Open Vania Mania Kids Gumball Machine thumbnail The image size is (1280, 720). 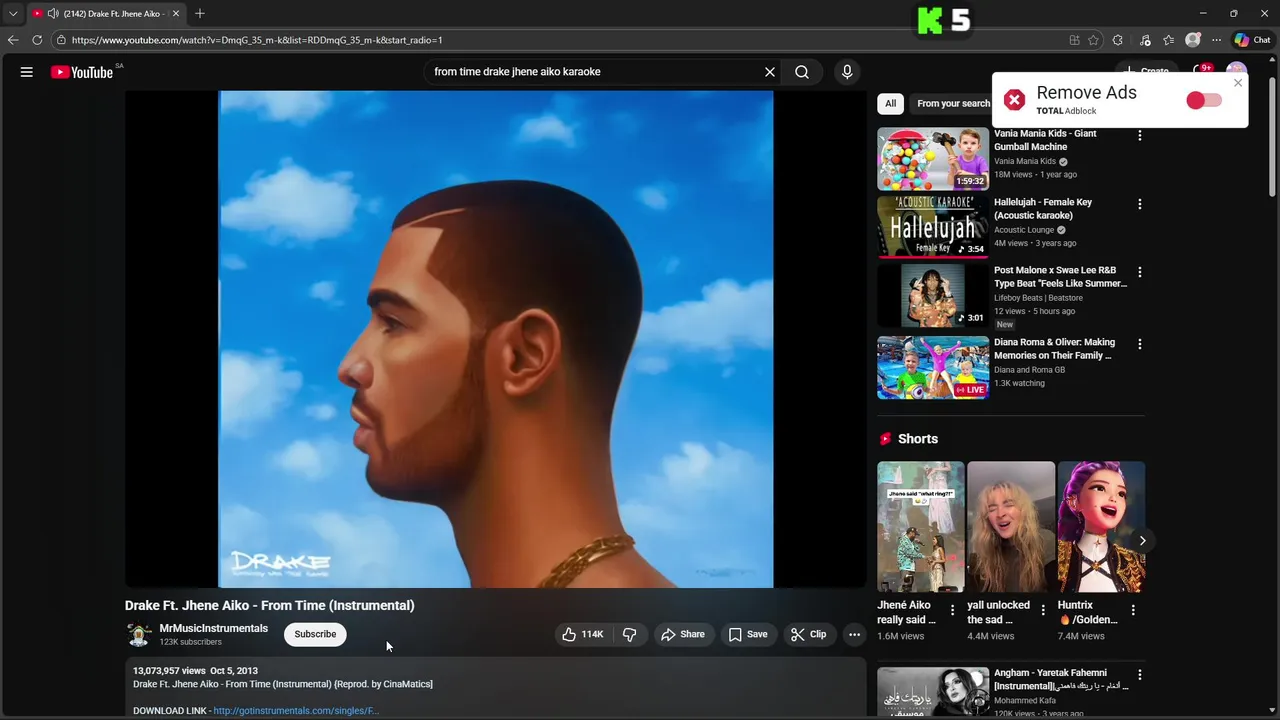tap(933, 158)
